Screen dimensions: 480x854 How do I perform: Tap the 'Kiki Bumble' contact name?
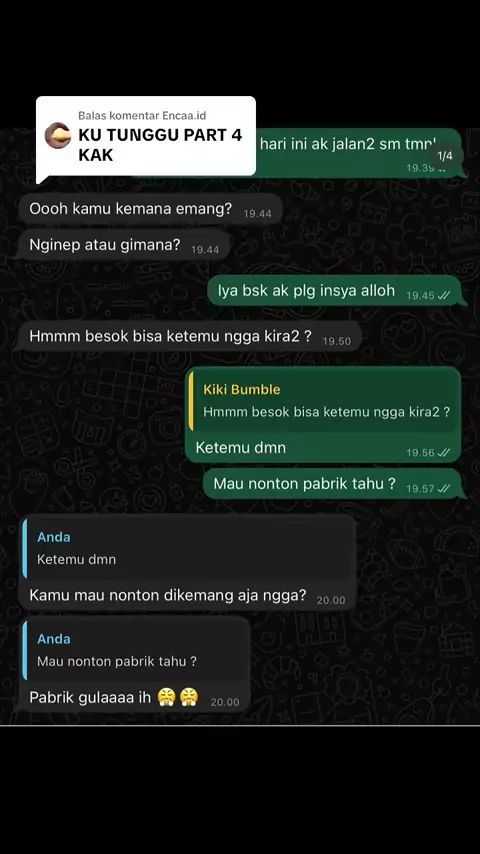click(242, 389)
